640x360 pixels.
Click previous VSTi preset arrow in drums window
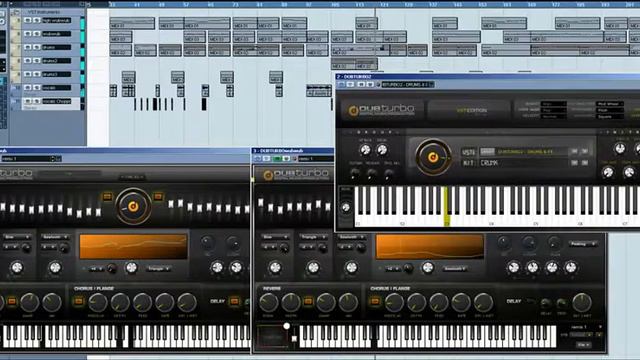[x=574, y=151]
